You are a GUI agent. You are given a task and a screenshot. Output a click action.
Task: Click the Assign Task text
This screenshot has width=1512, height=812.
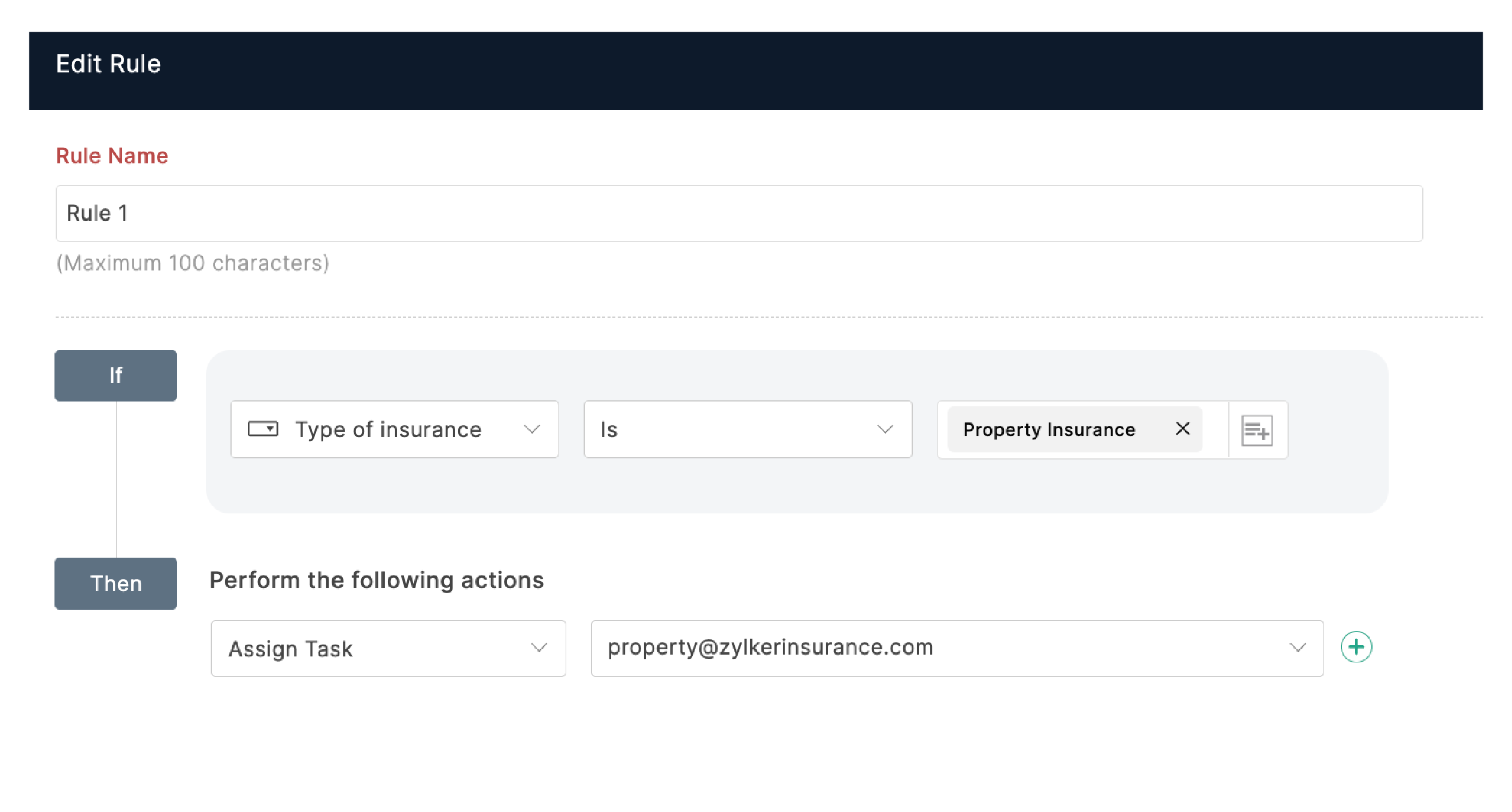click(x=291, y=649)
